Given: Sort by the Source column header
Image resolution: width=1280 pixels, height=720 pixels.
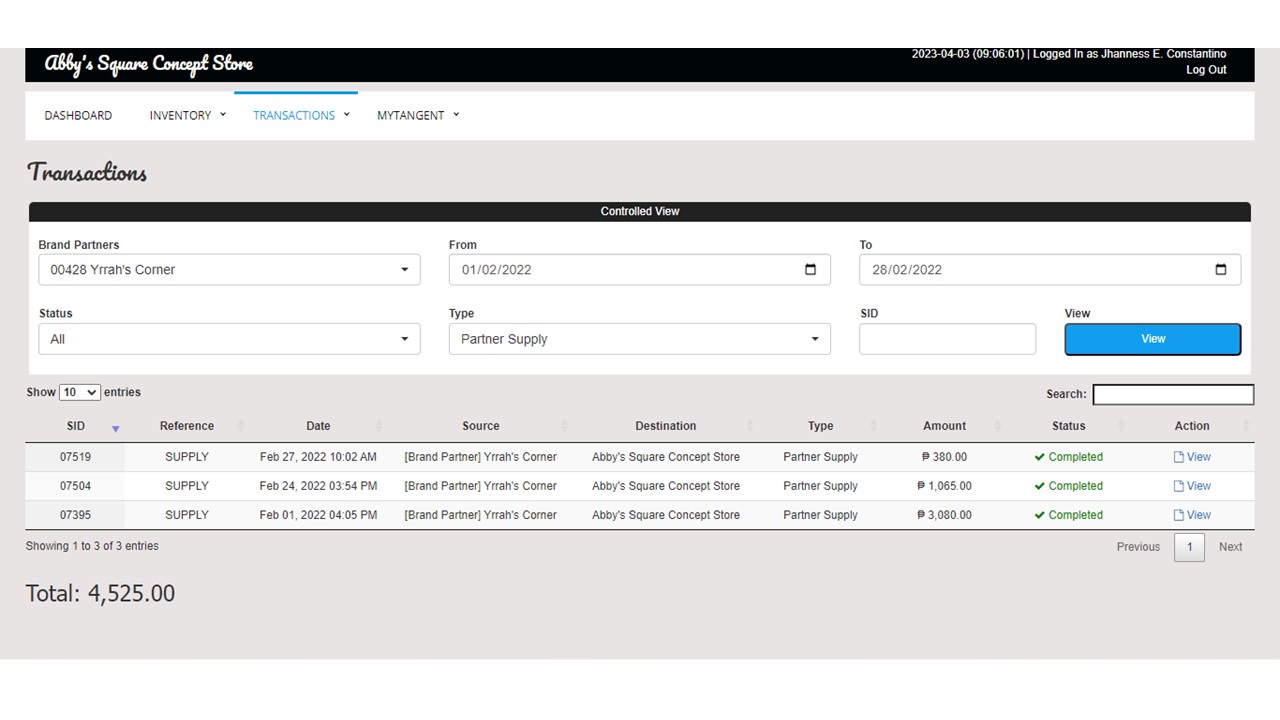Looking at the screenshot, I should [481, 426].
